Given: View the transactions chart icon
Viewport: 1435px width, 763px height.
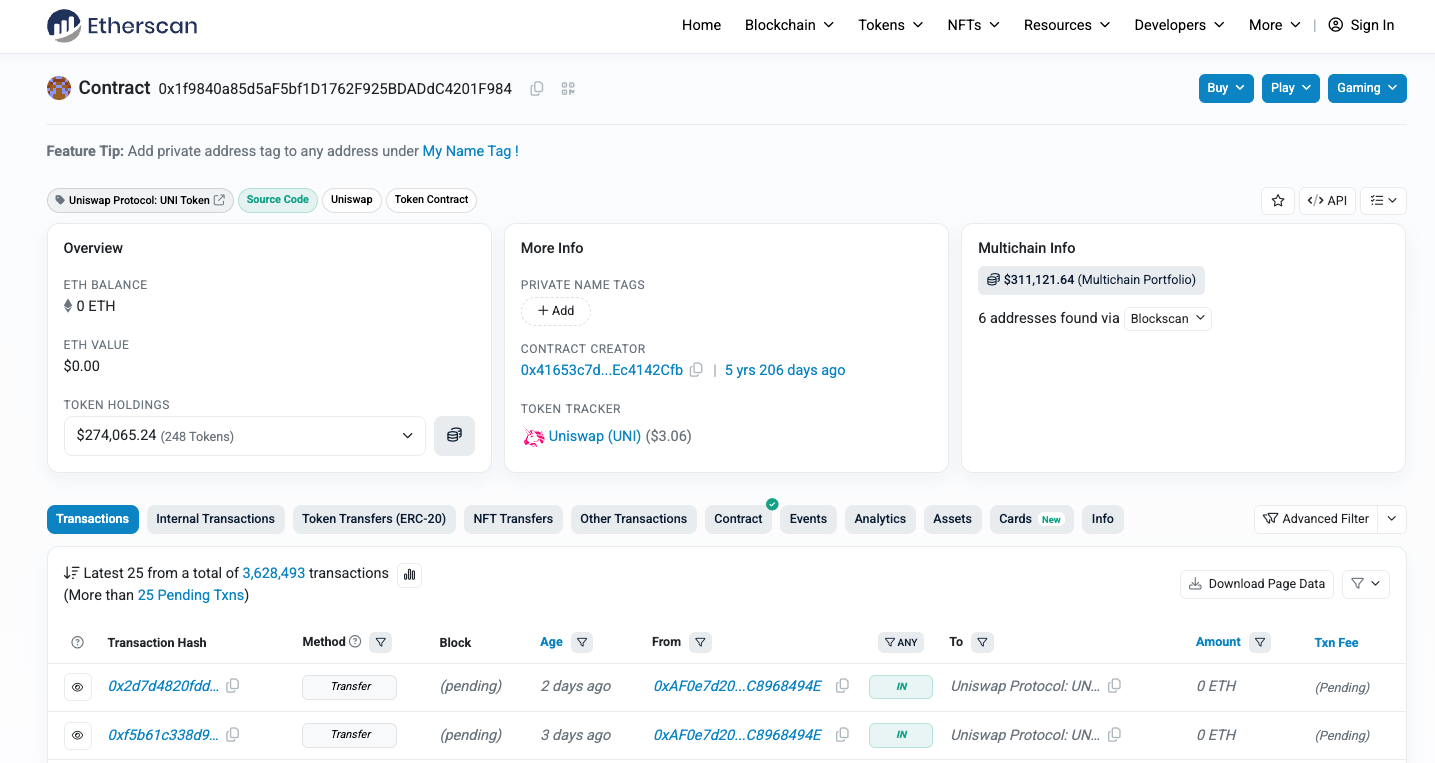Looking at the screenshot, I should point(409,574).
